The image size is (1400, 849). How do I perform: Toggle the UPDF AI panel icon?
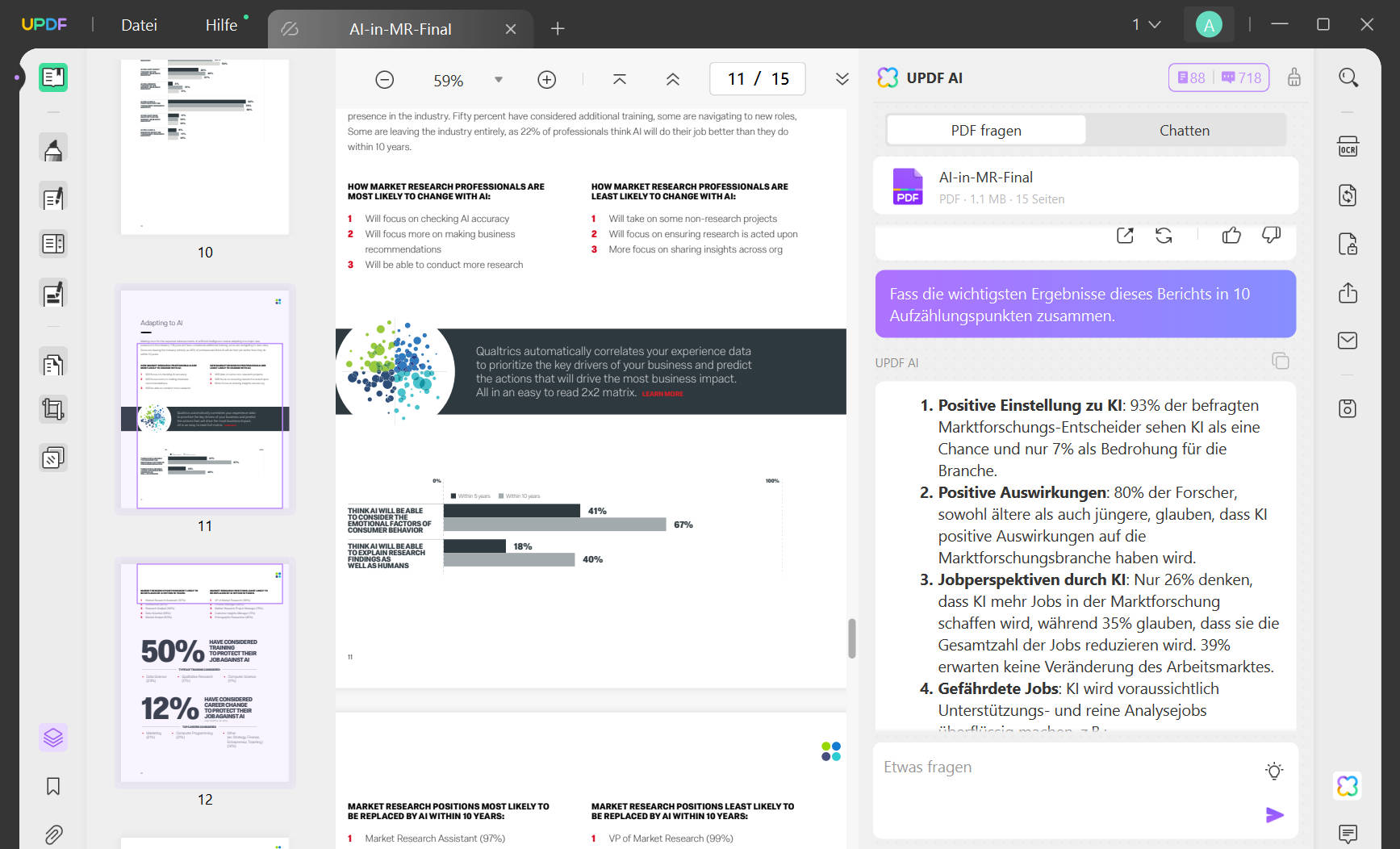click(x=1348, y=786)
